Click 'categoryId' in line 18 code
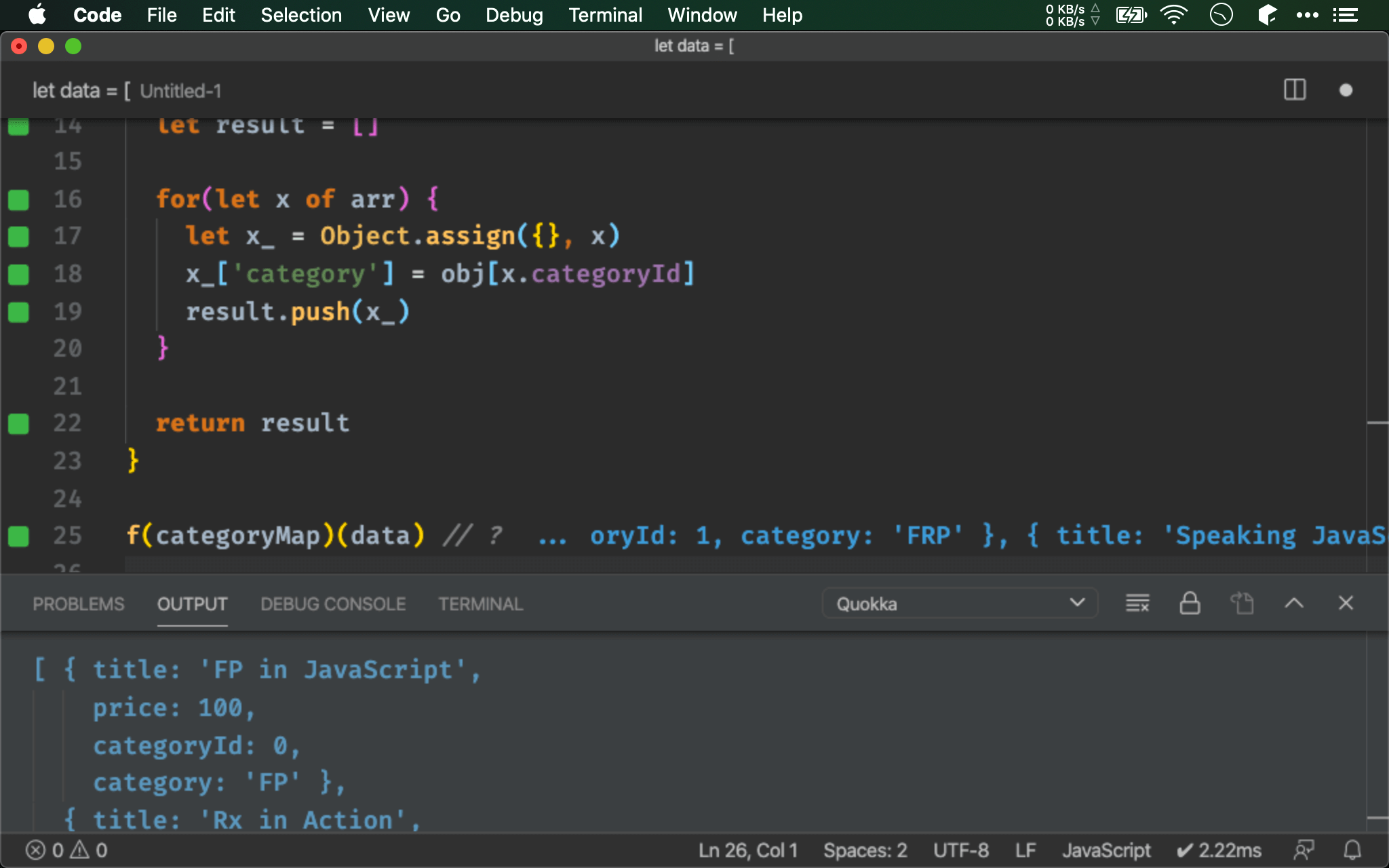 606,274
